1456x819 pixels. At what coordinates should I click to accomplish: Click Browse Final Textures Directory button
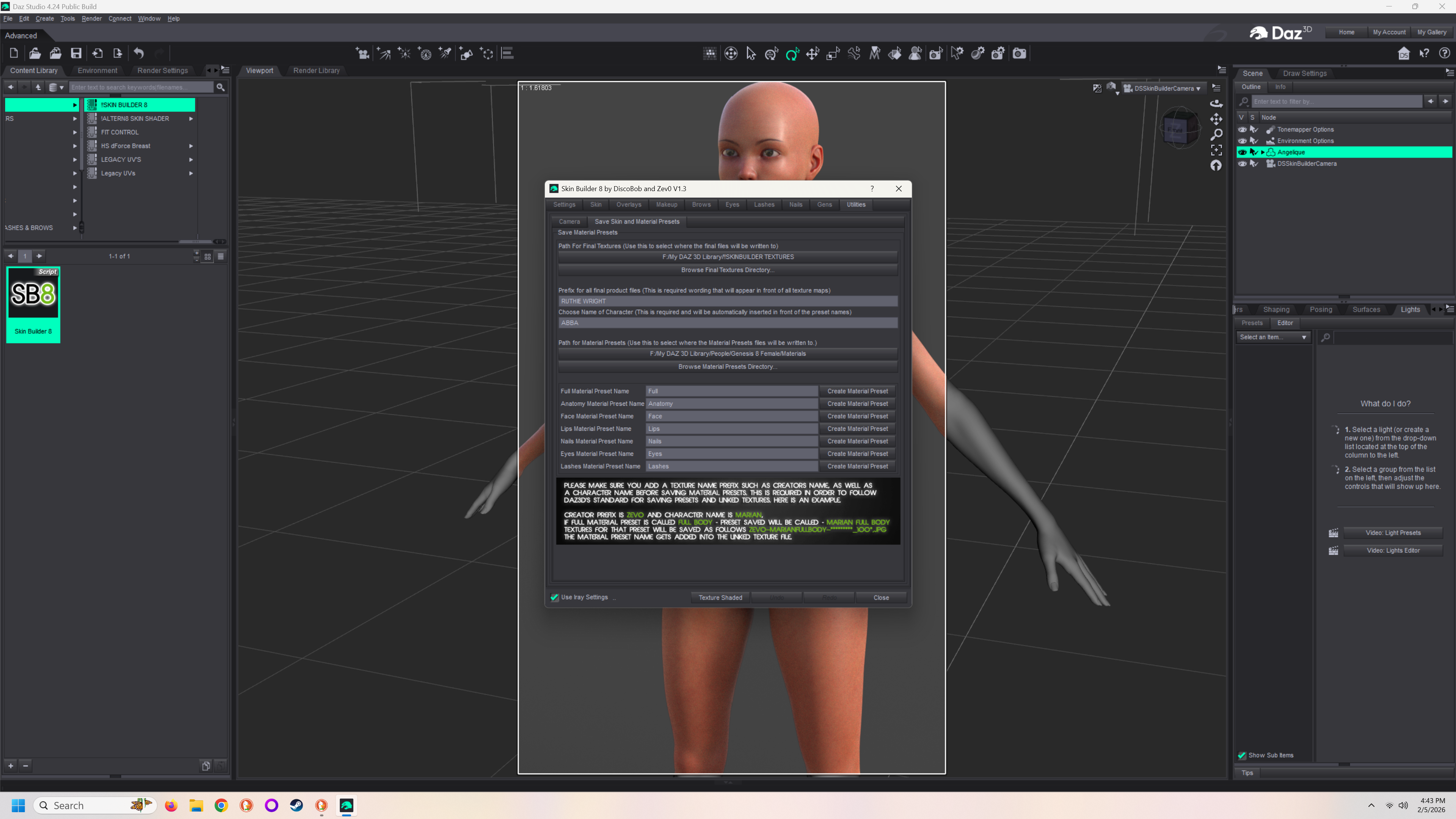pos(728,270)
